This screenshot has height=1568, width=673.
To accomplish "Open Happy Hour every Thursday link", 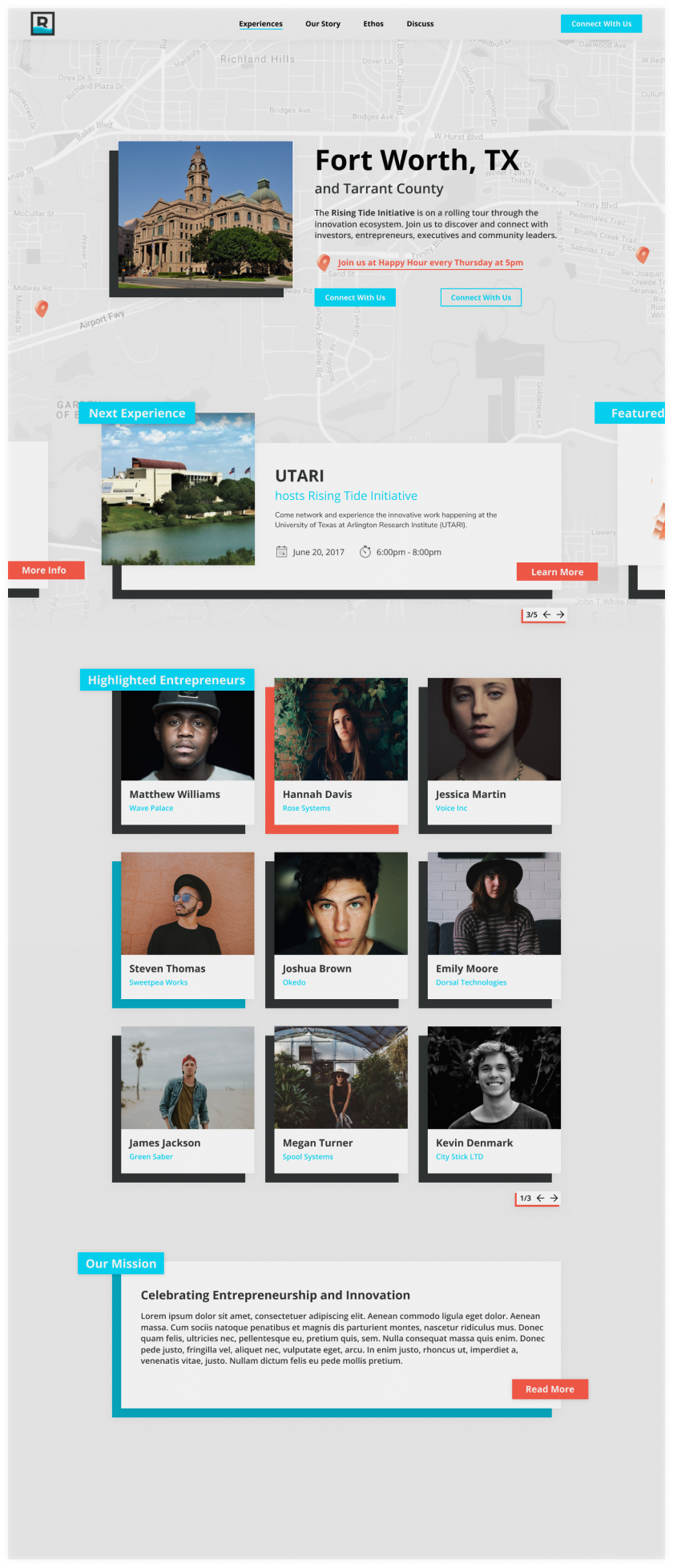I will [x=430, y=263].
